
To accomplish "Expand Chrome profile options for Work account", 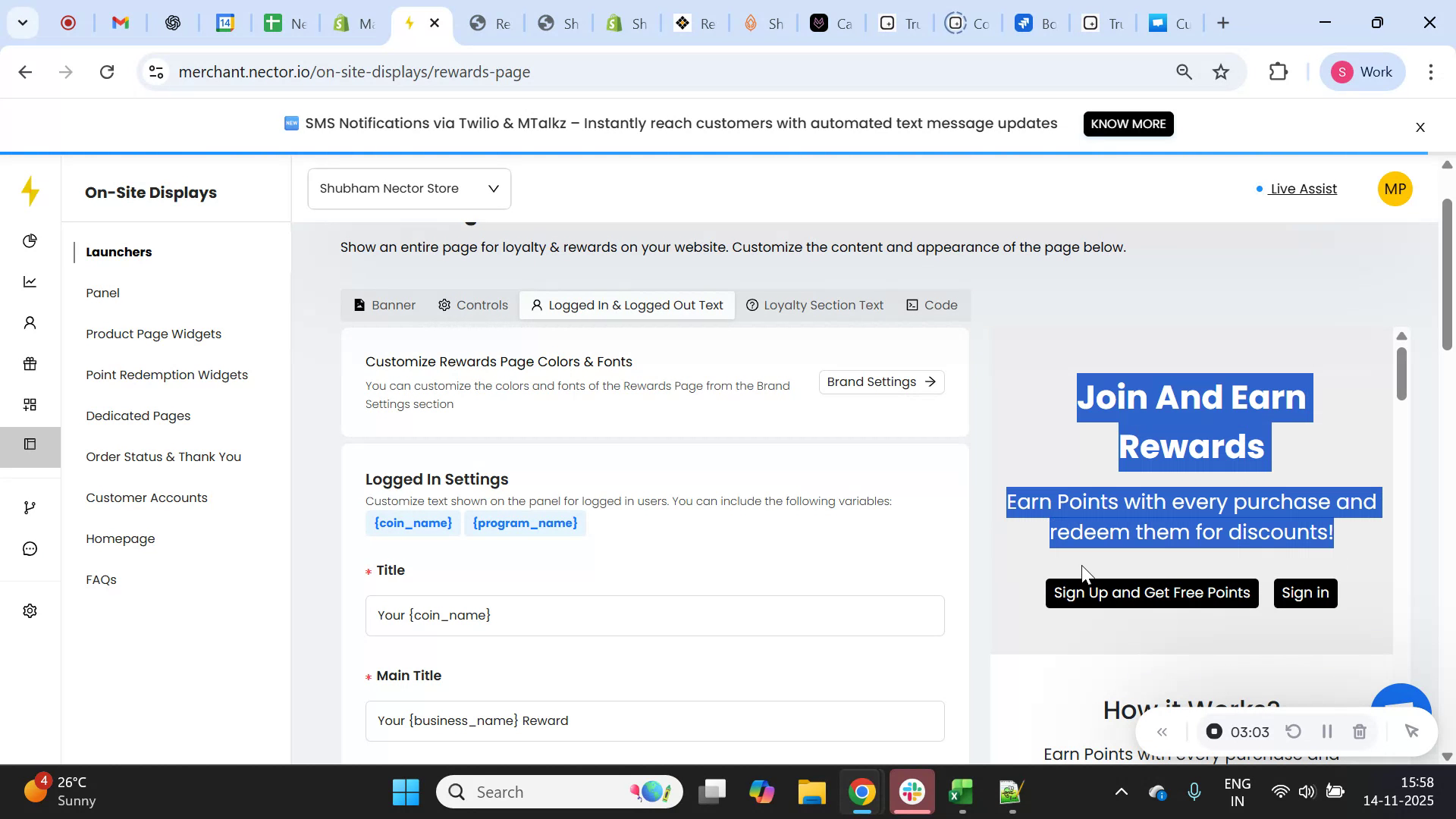I will (1363, 71).
